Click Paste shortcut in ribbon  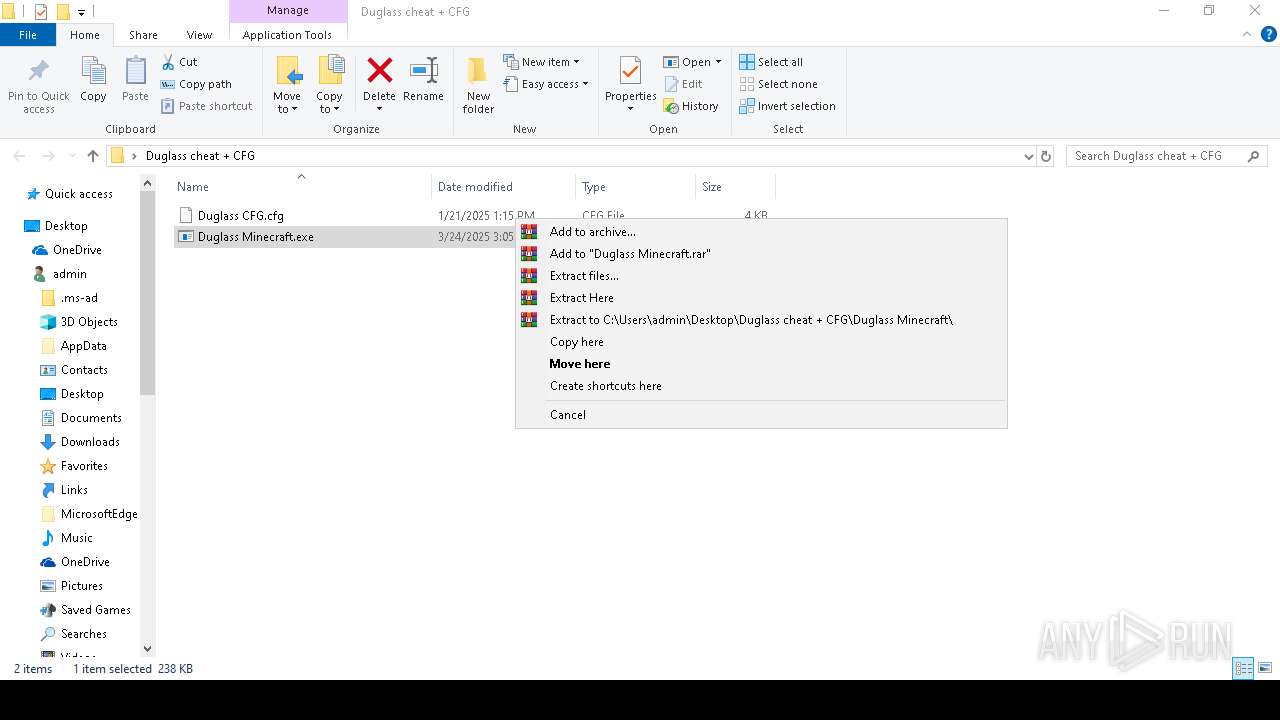207,106
